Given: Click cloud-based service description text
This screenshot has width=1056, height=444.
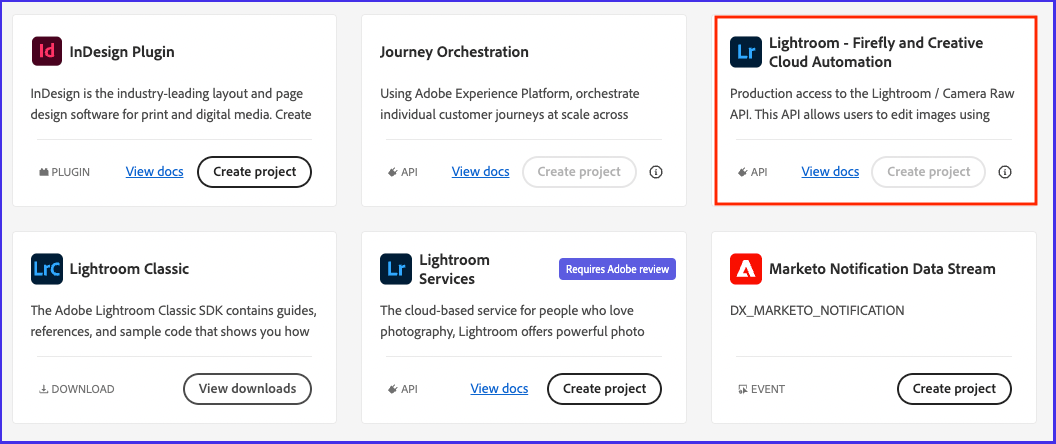Looking at the screenshot, I should [512, 321].
